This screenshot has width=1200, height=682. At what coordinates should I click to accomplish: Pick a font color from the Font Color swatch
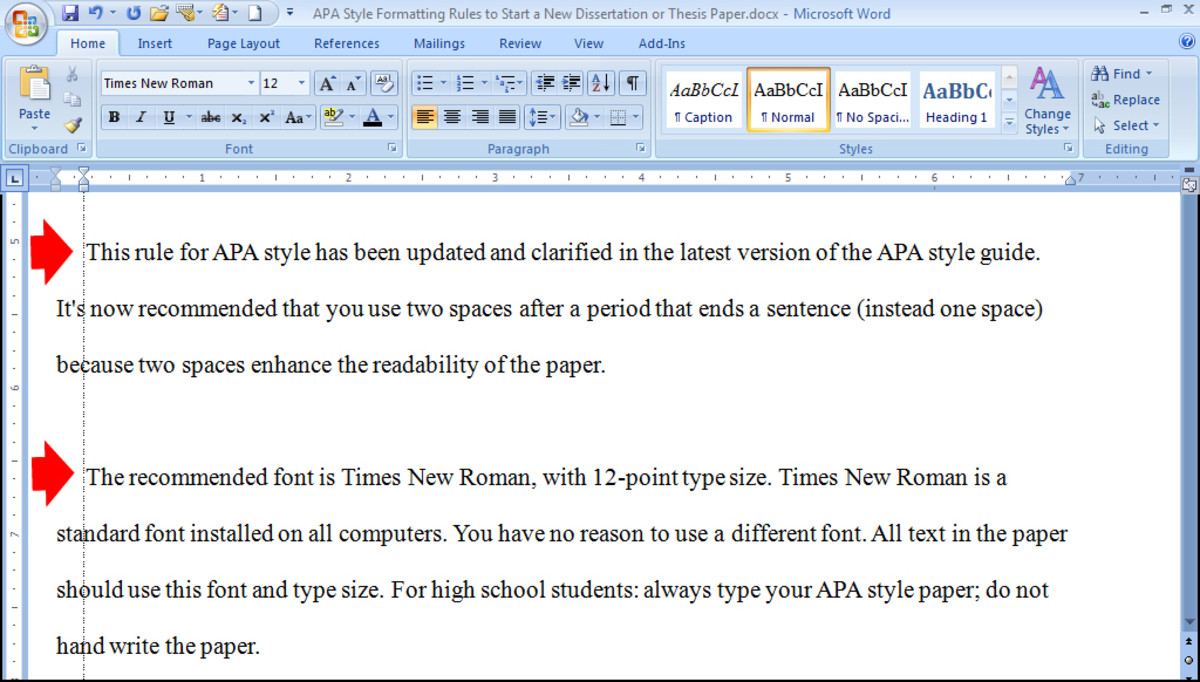click(x=371, y=117)
